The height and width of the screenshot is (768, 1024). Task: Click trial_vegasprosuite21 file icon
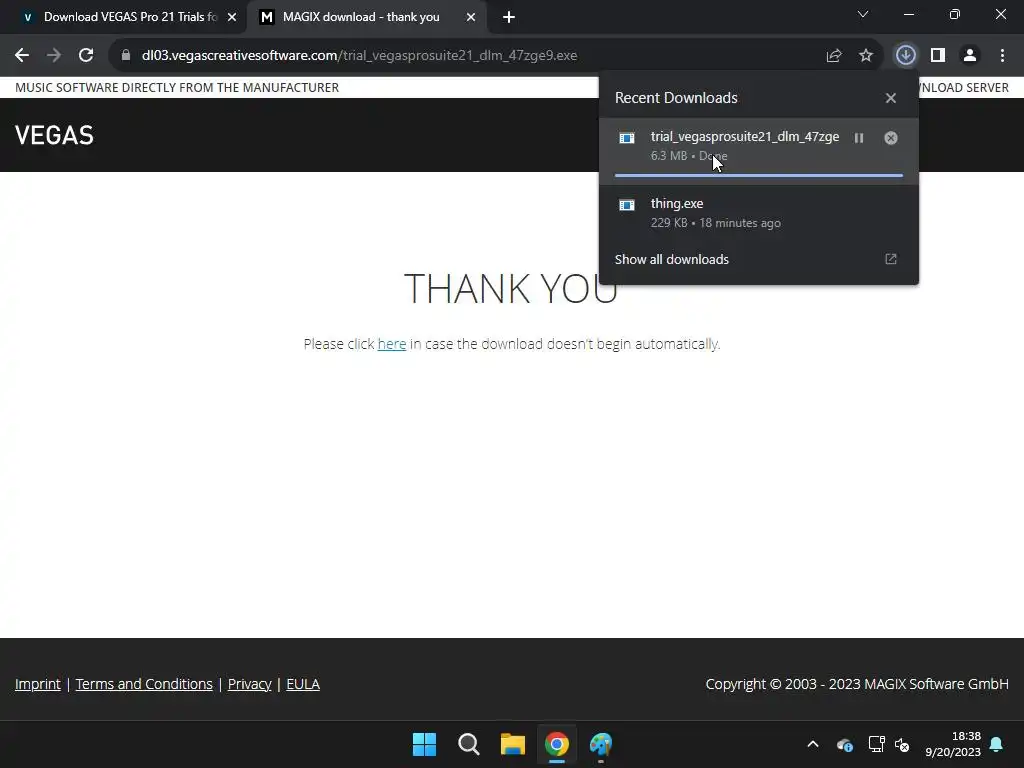pyautogui.click(x=627, y=138)
